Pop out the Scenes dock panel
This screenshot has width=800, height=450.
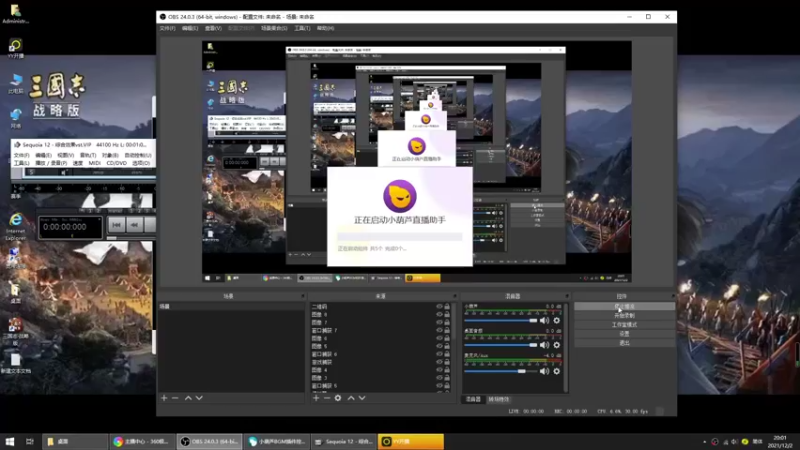click(x=303, y=296)
